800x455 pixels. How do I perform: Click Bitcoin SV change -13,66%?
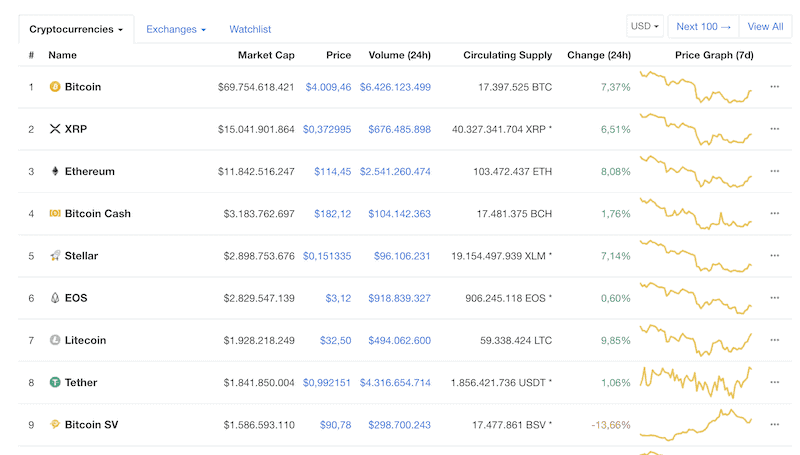tap(611, 425)
